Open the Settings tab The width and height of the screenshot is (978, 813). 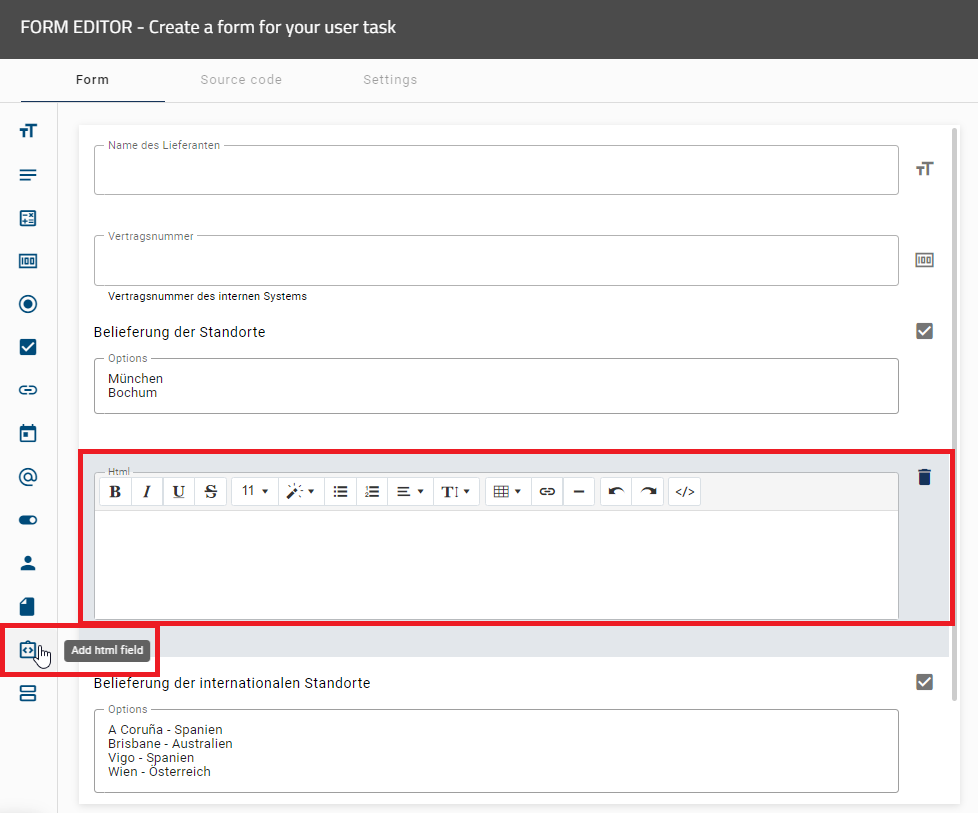(390, 80)
